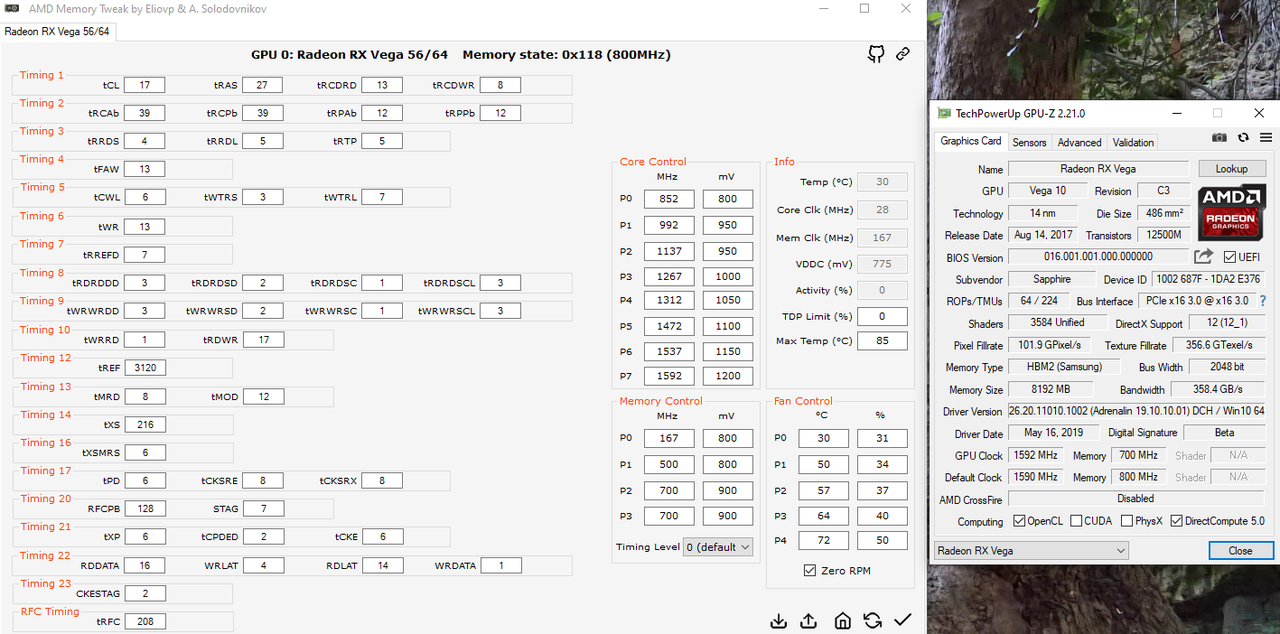Click the Core Control P7 MHz field
1280x634 pixels.
pos(669,376)
